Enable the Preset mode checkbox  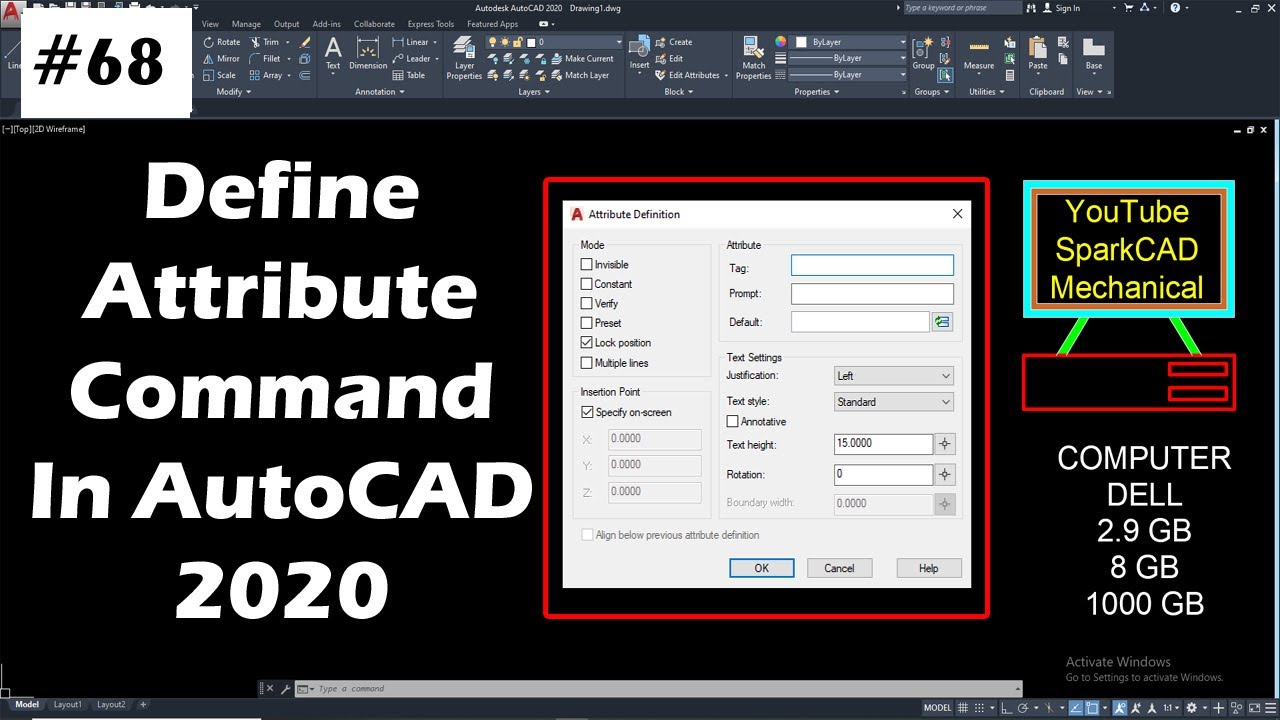(x=587, y=323)
